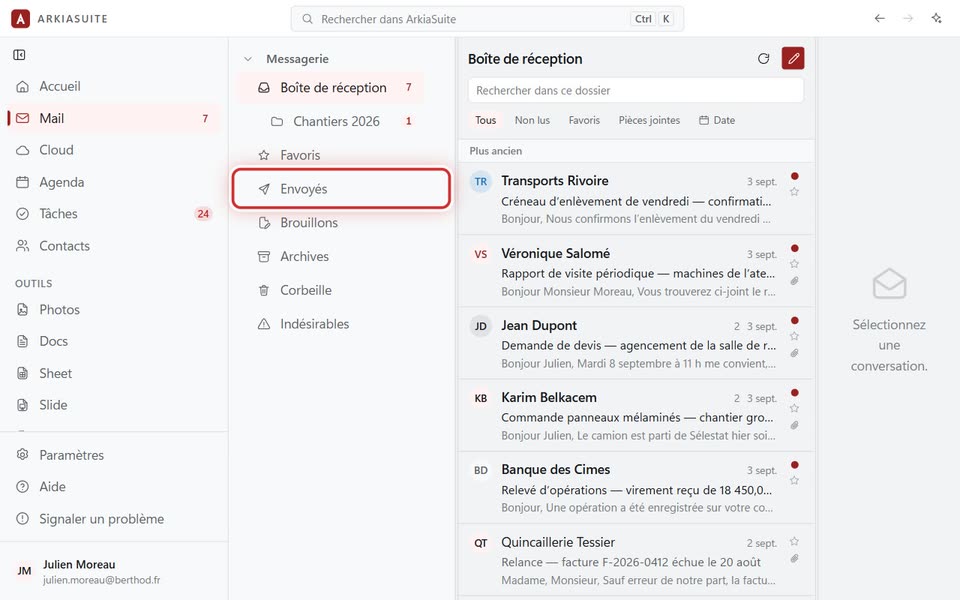Open the Date filter dropdown
This screenshot has height=600, width=960.
[717, 120]
